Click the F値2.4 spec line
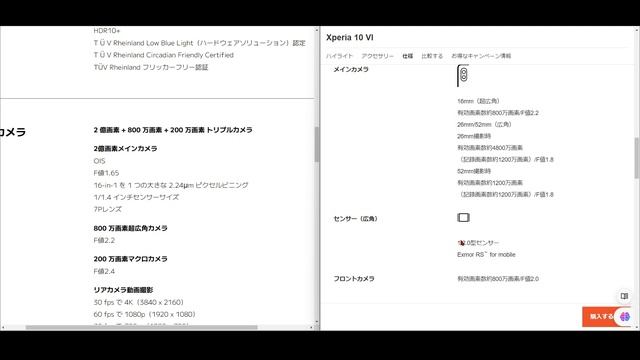This screenshot has width=640, height=360. [104, 271]
